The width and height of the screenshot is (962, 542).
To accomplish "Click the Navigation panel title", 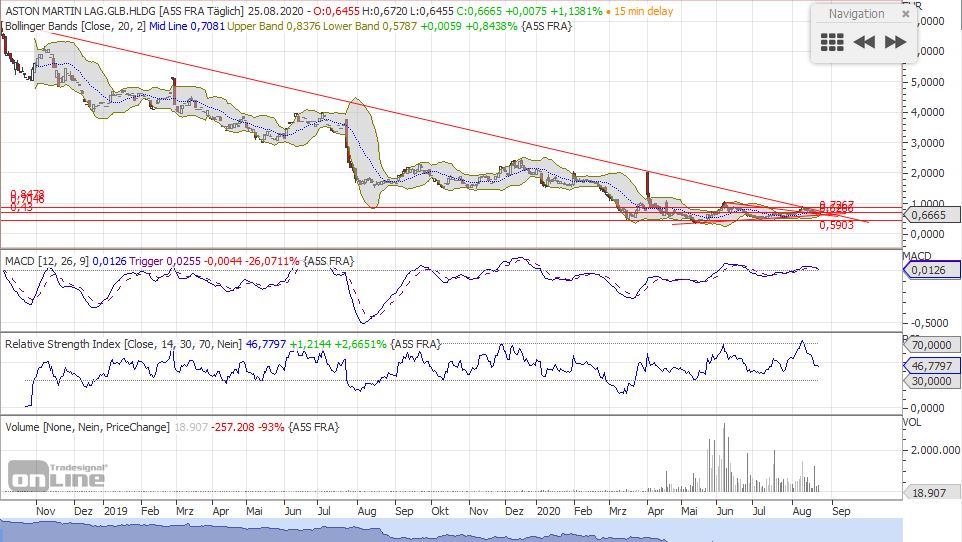I will 856,14.
